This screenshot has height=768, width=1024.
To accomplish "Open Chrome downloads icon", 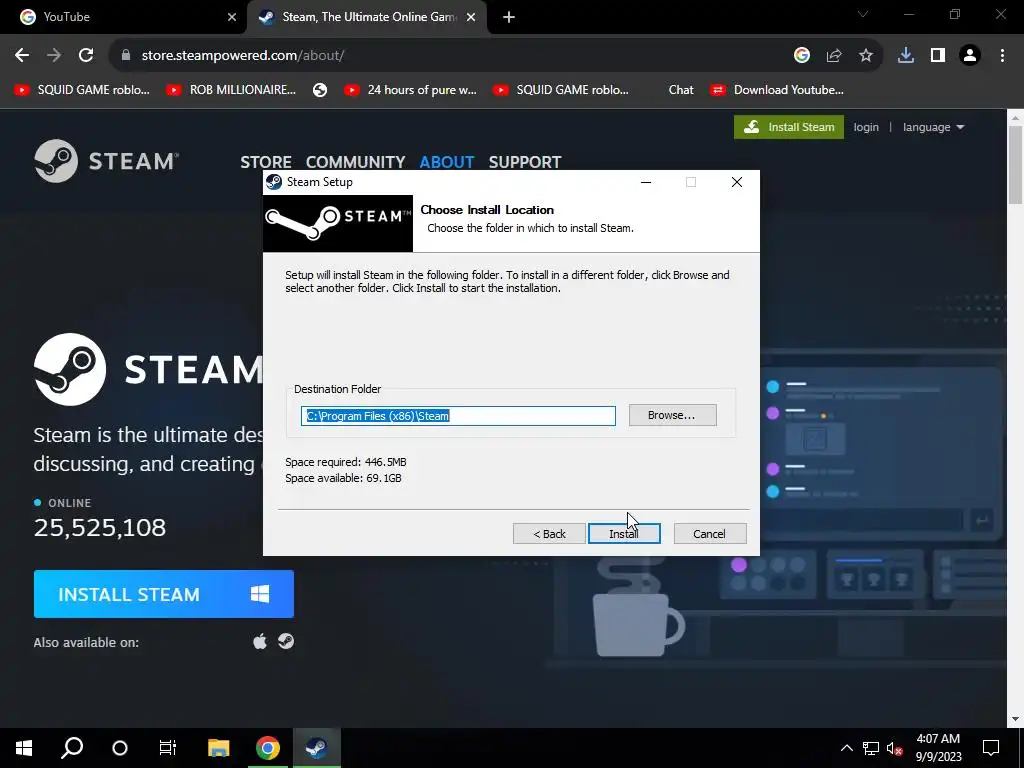I will pyautogui.click(x=906, y=56).
